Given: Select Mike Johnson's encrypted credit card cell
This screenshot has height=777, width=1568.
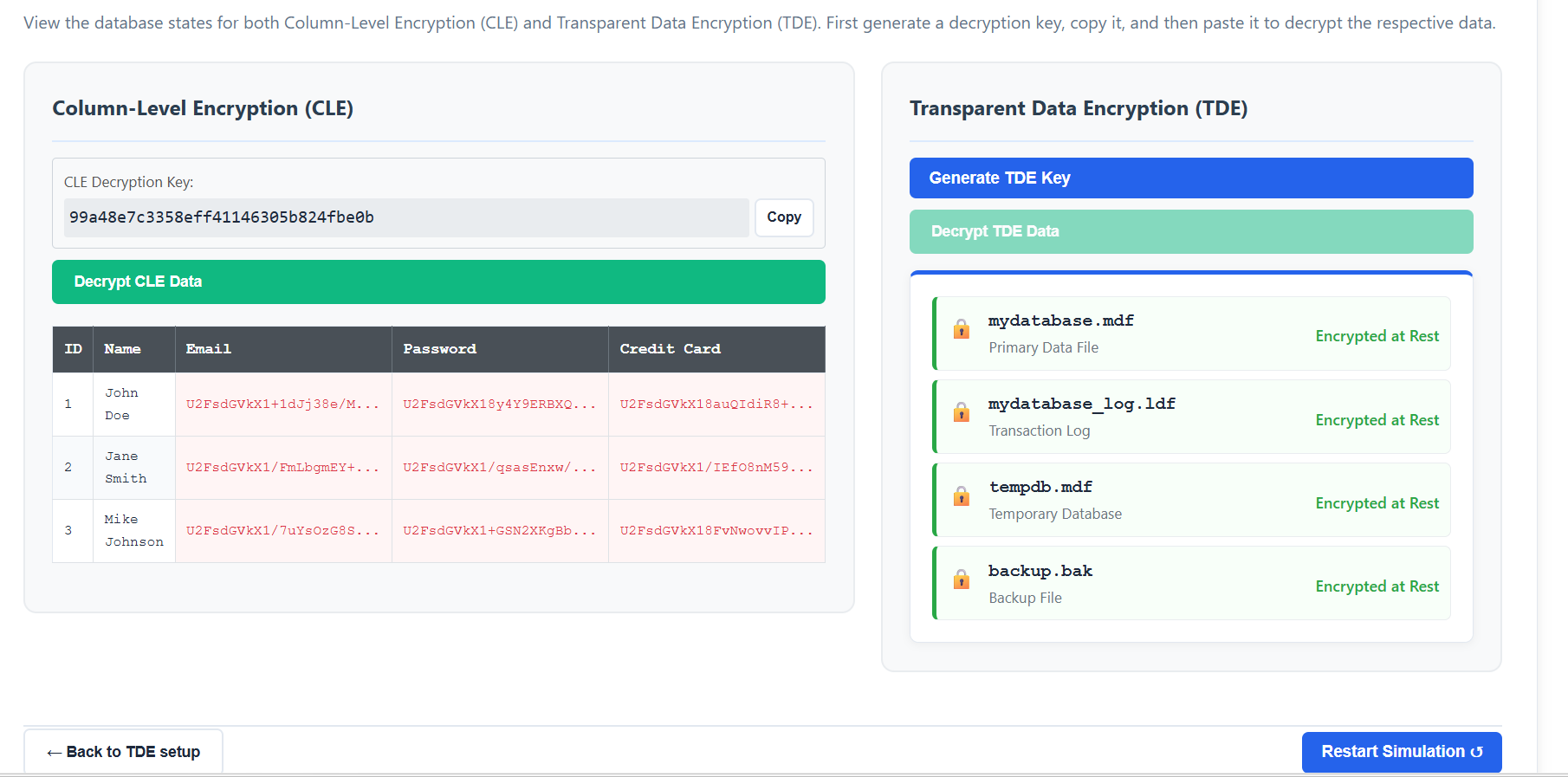Looking at the screenshot, I should coord(716,531).
